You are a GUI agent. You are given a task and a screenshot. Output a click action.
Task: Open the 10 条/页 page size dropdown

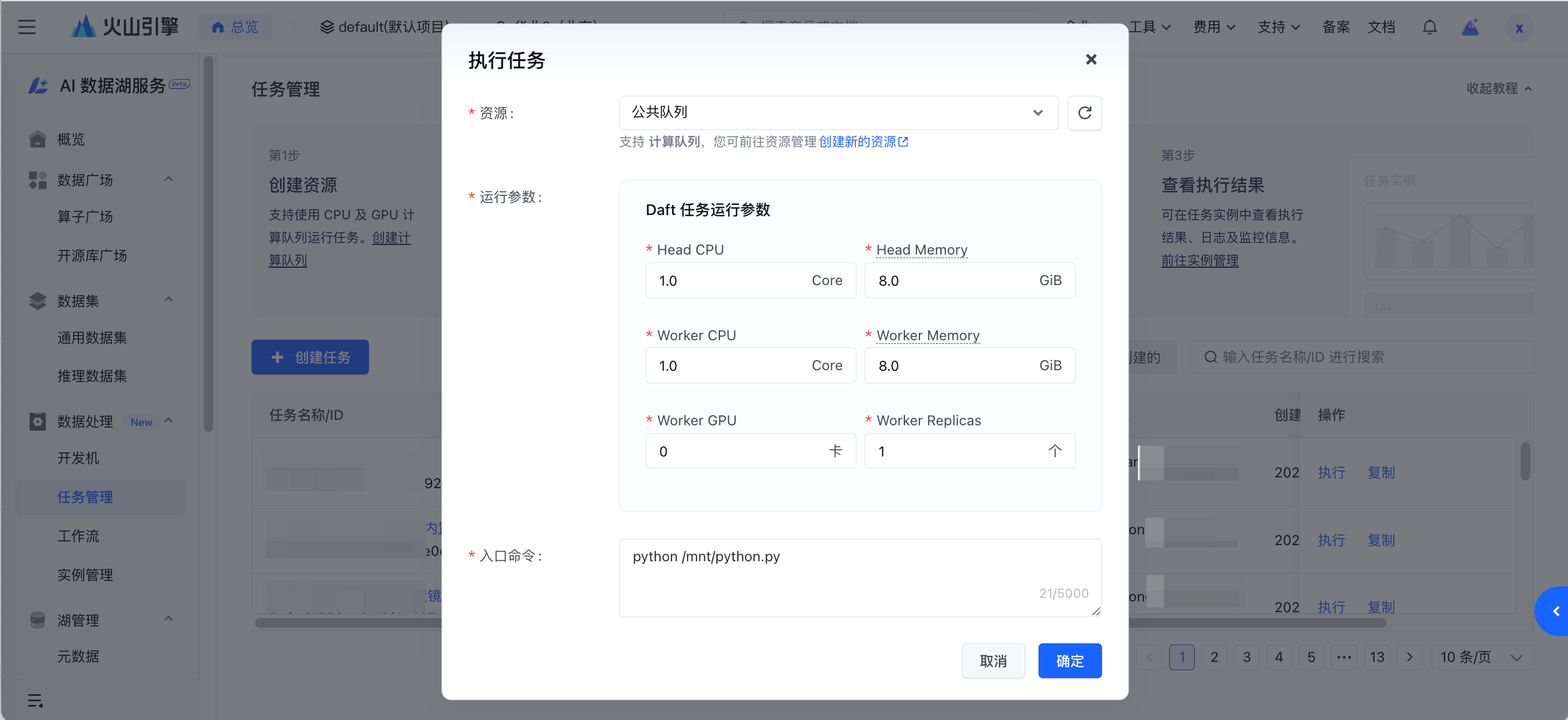(x=1481, y=657)
